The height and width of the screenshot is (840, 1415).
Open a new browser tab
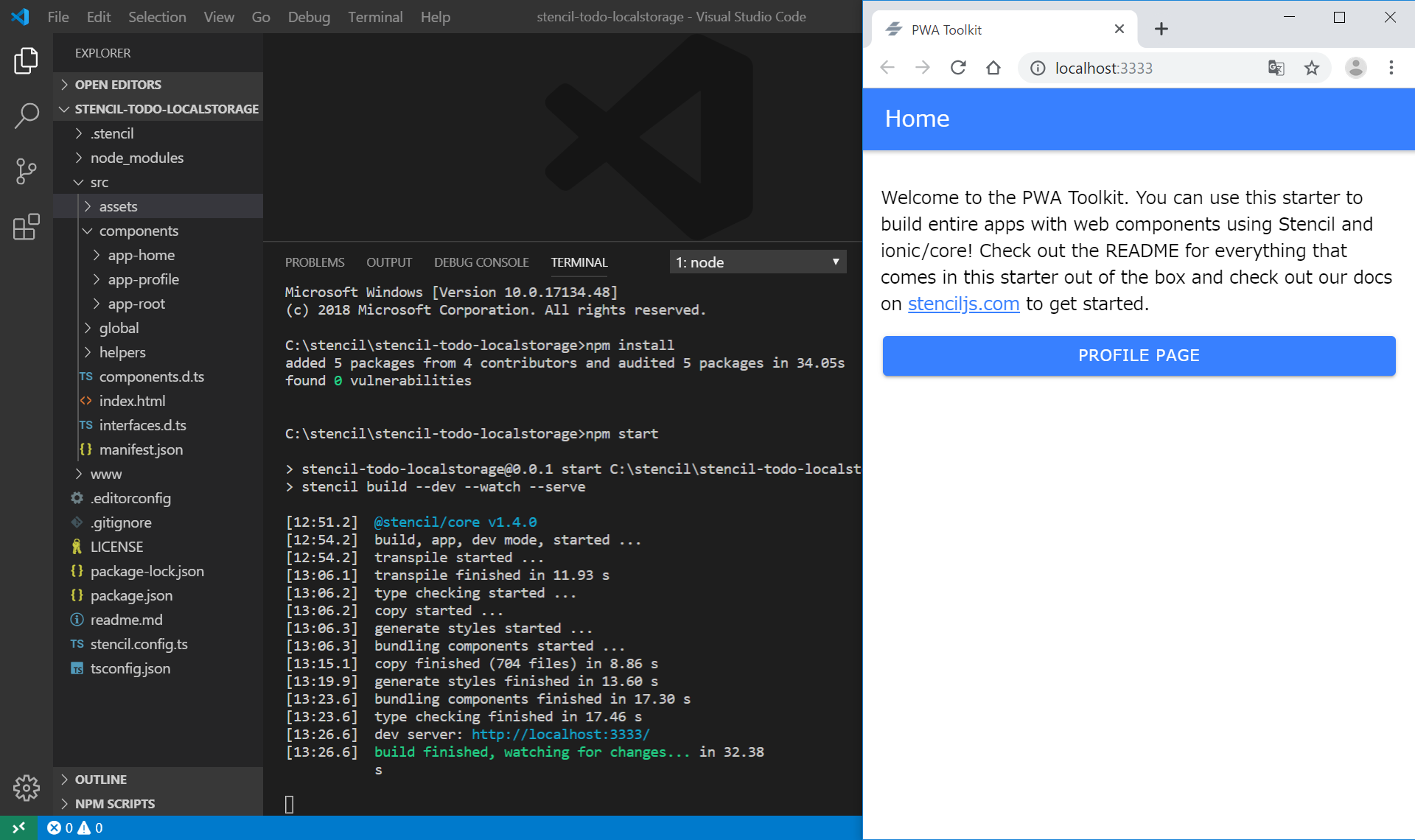pyautogui.click(x=1161, y=29)
